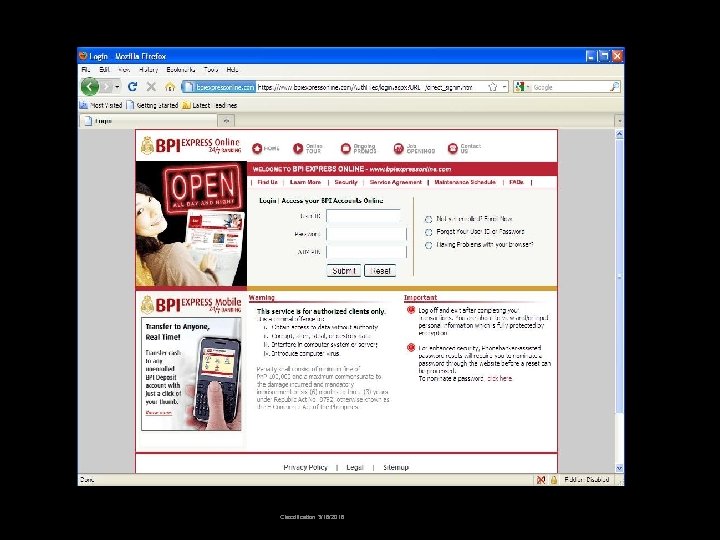
Task: Select 'Having Problems with your browser?' bullet
Action: pyautogui.click(x=428, y=245)
